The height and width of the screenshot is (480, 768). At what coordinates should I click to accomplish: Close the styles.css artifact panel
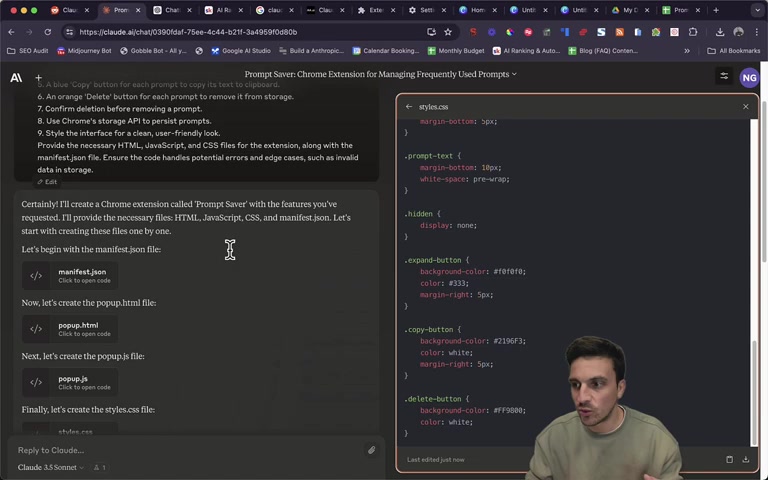(745, 107)
